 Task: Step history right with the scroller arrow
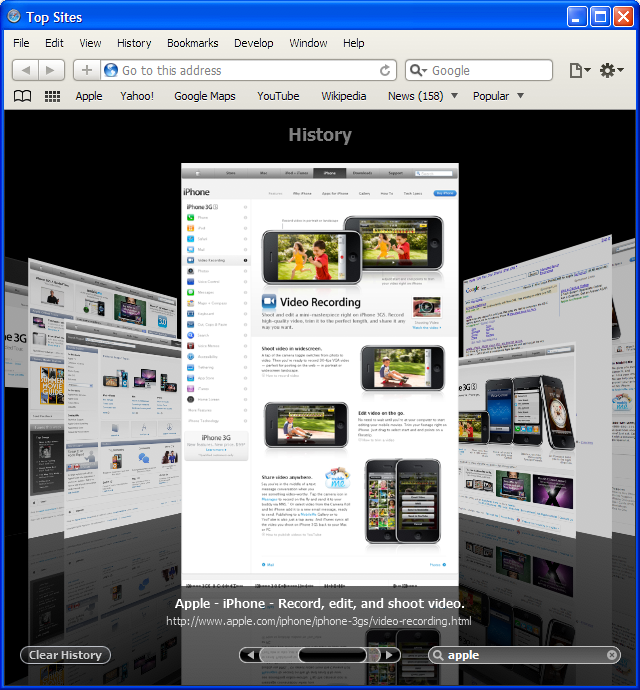[389, 655]
